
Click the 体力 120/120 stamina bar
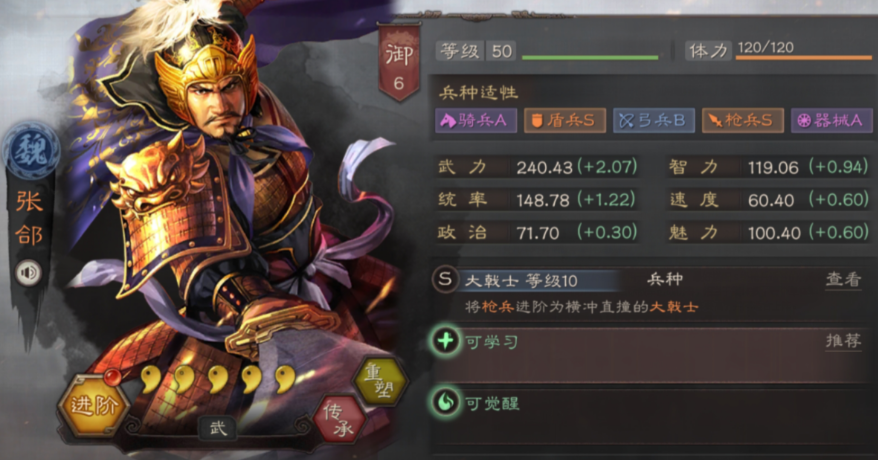coord(779,50)
